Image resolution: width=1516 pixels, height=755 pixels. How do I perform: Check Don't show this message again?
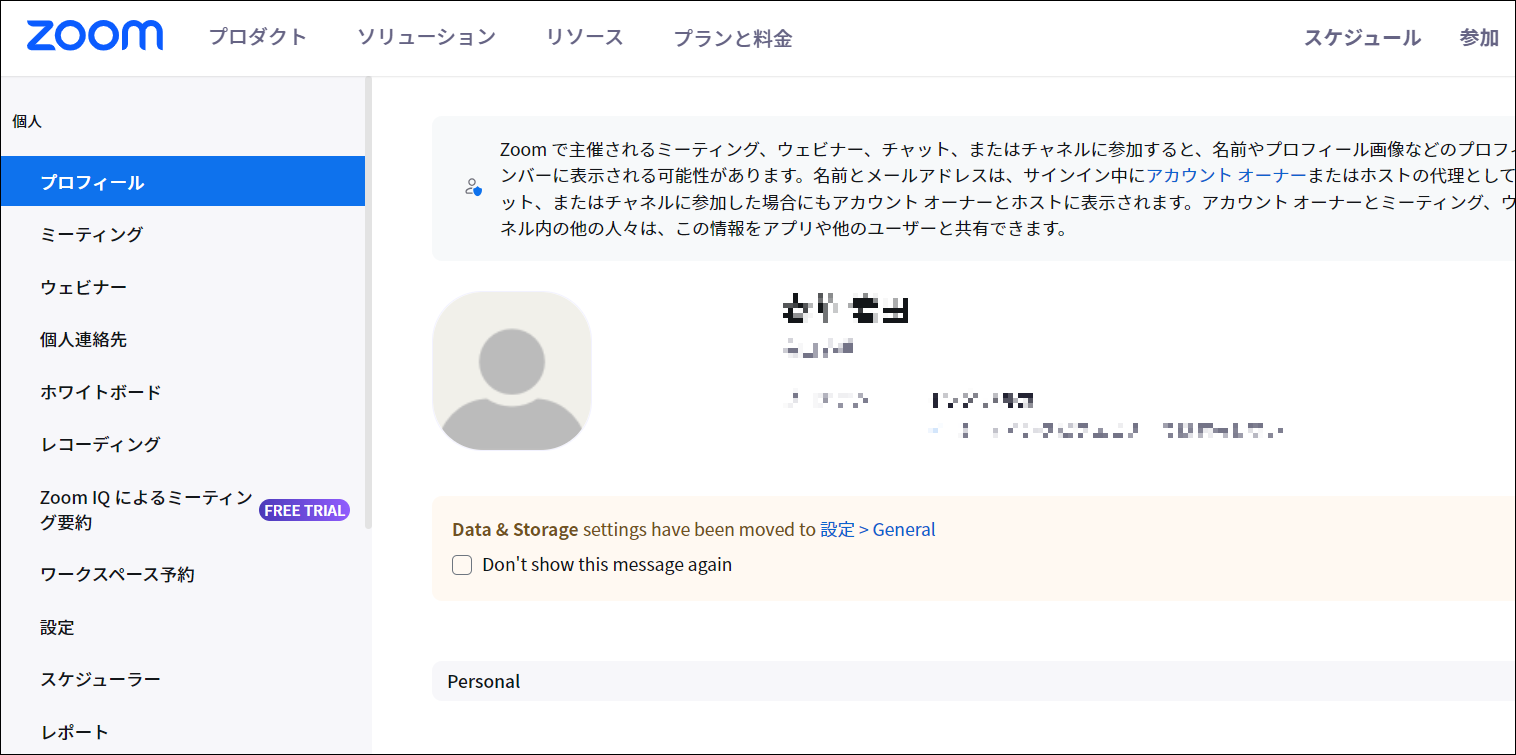[462, 565]
